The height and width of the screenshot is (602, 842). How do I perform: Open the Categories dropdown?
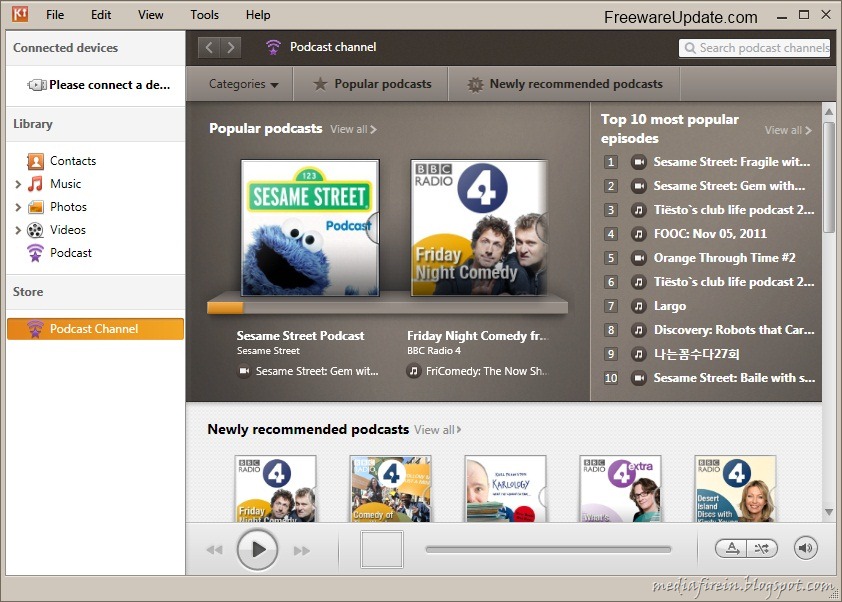point(243,84)
